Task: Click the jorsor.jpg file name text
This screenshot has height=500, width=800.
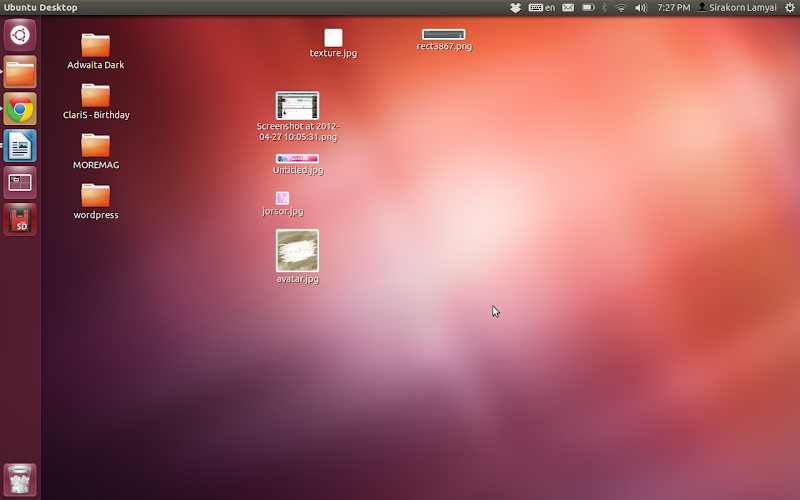Action: tap(283, 211)
